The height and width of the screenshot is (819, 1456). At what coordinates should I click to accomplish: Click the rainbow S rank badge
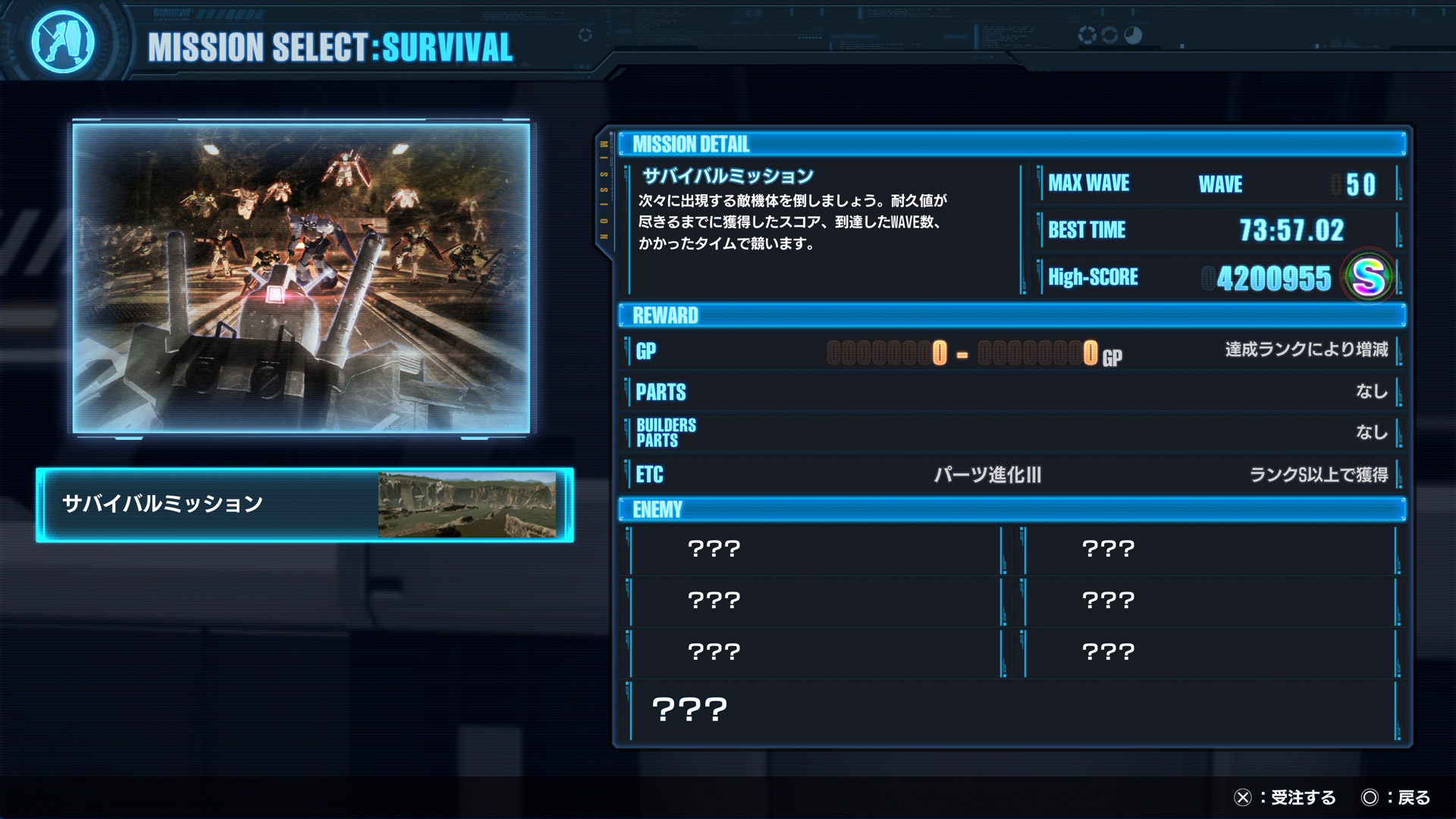pos(1369,277)
